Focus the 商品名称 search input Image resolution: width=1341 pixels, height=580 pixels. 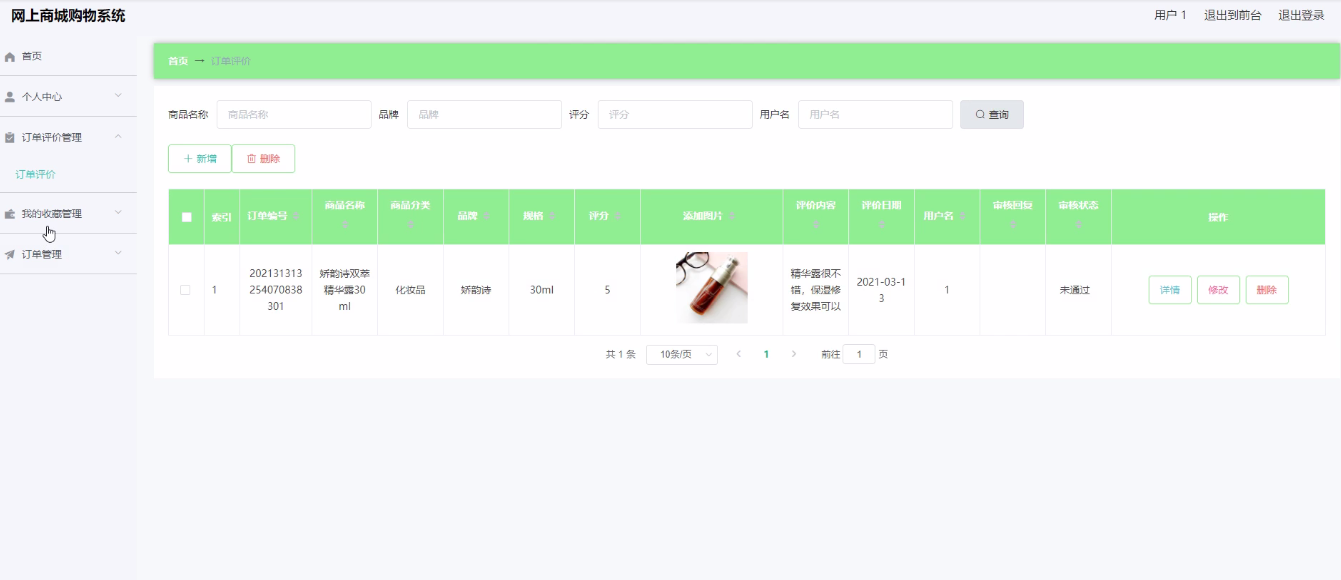294,115
